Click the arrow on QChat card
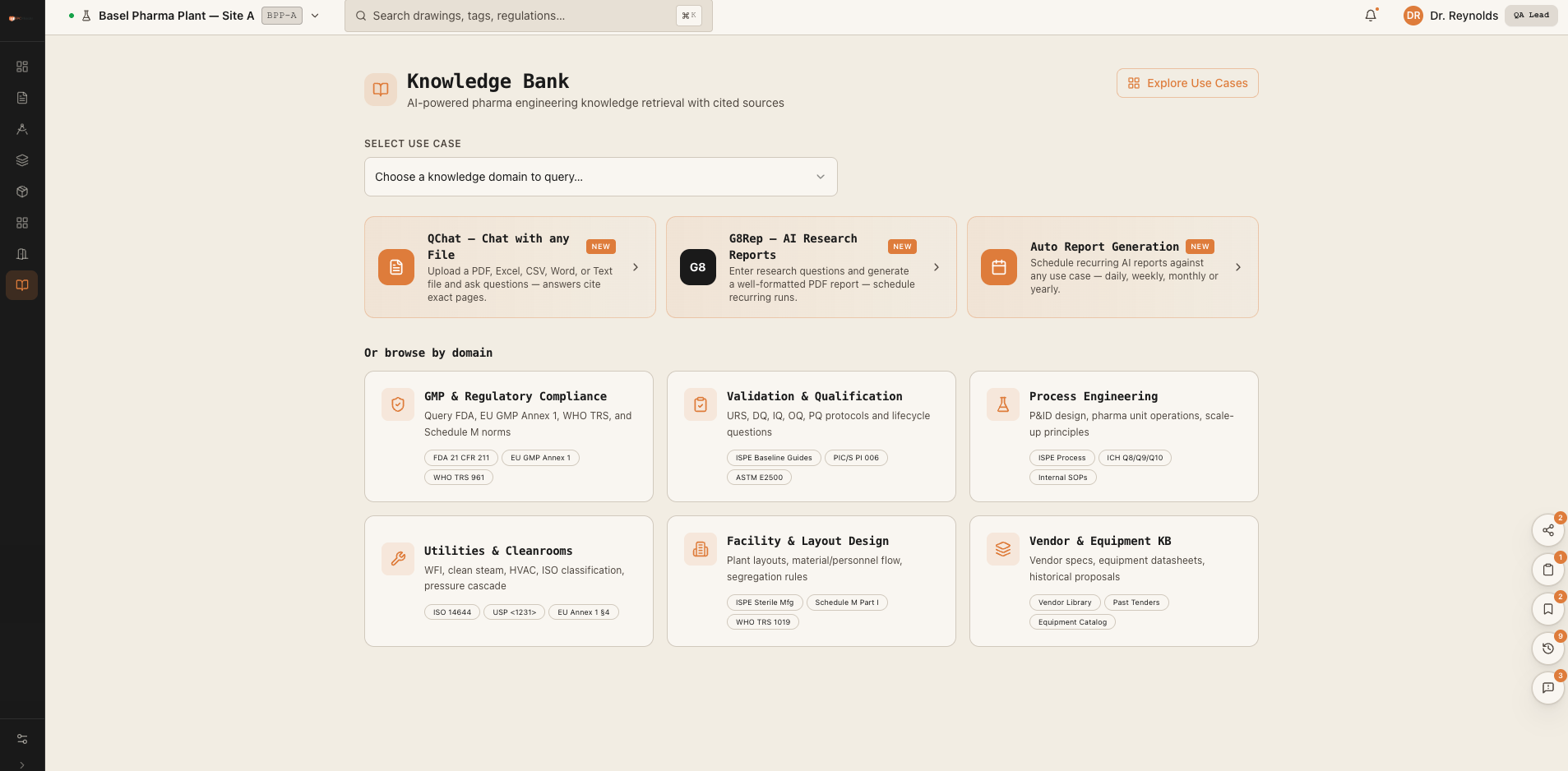This screenshot has width=1568, height=771. 636,267
